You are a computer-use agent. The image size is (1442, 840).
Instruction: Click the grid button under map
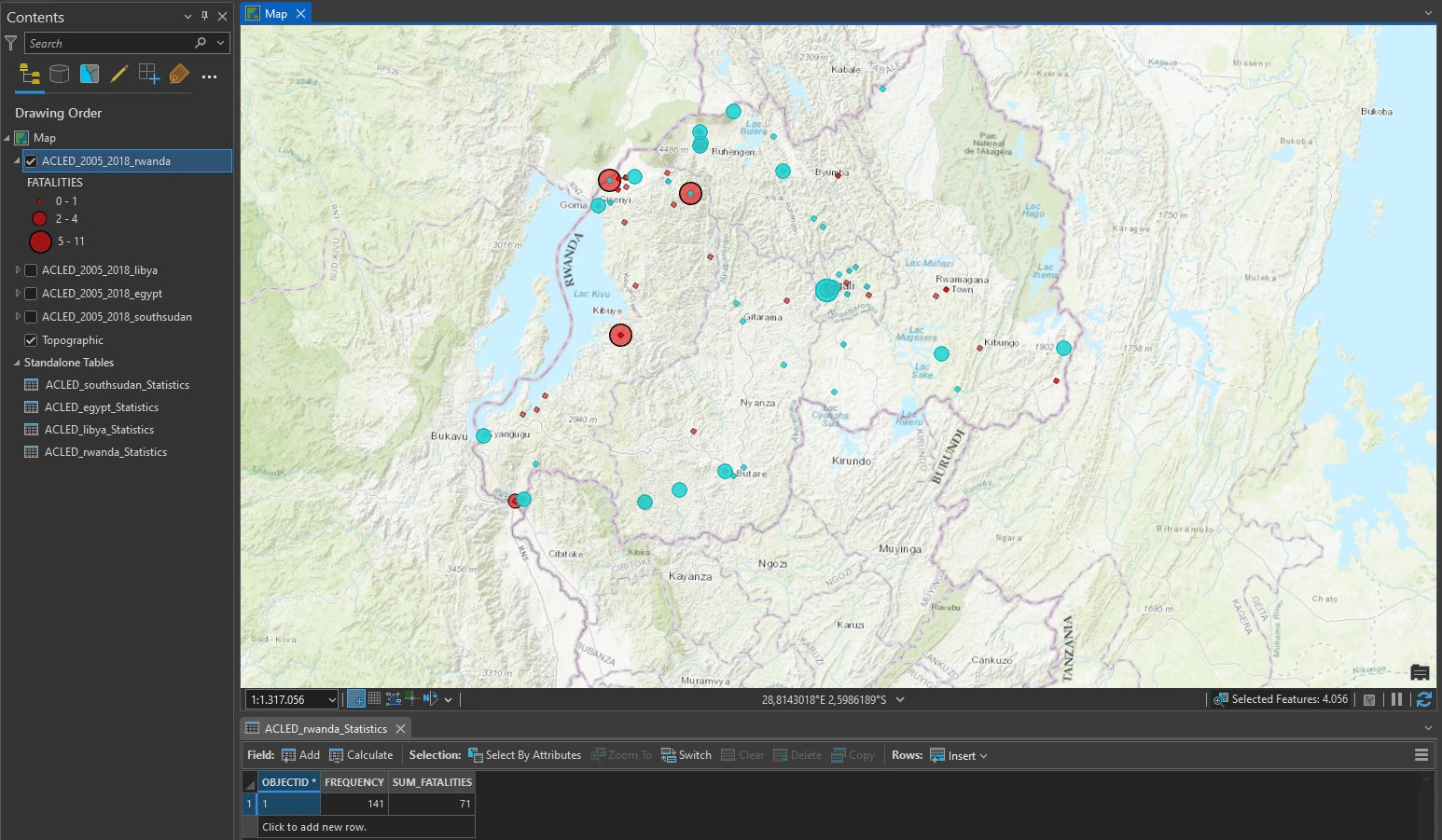coord(375,698)
